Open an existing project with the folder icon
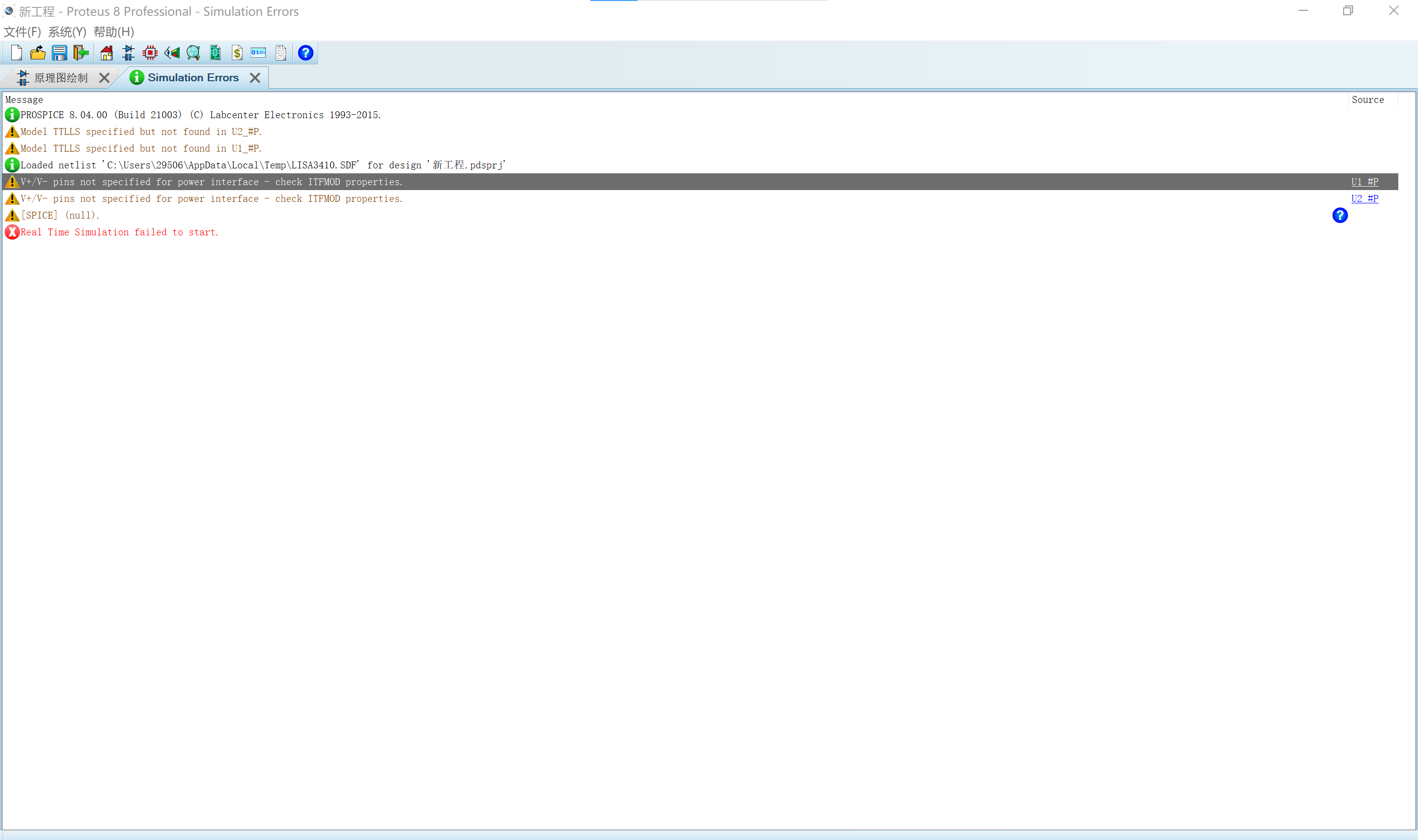The width and height of the screenshot is (1418, 840). 38,53
